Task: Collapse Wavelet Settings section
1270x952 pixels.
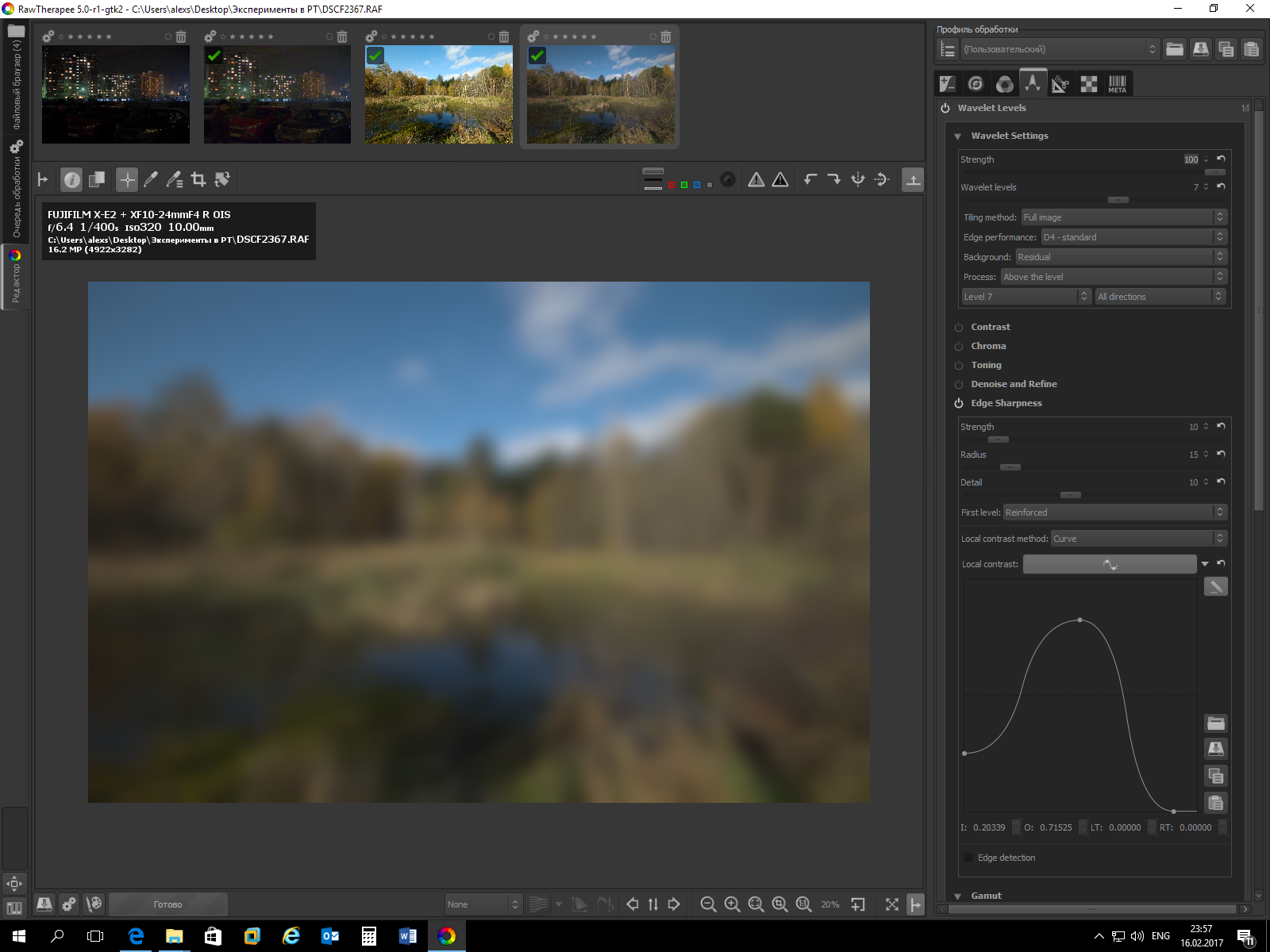Action: point(958,136)
